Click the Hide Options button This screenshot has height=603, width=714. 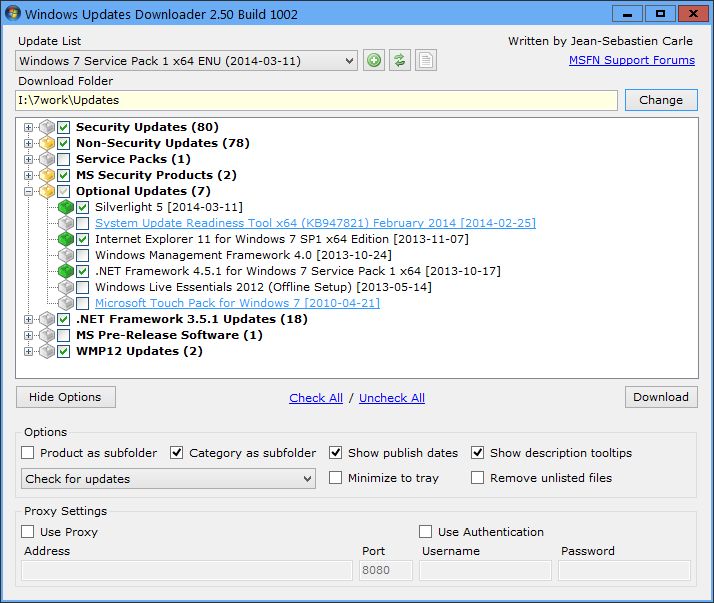point(66,397)
